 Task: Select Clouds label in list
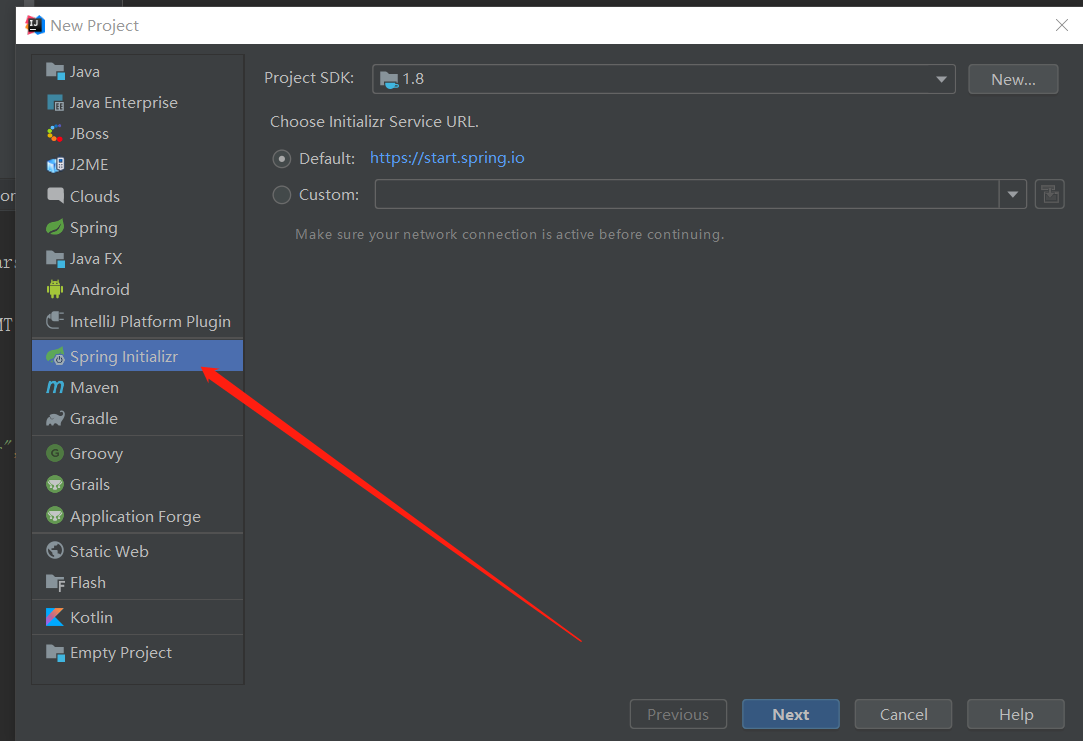click(x=95, y=196)
